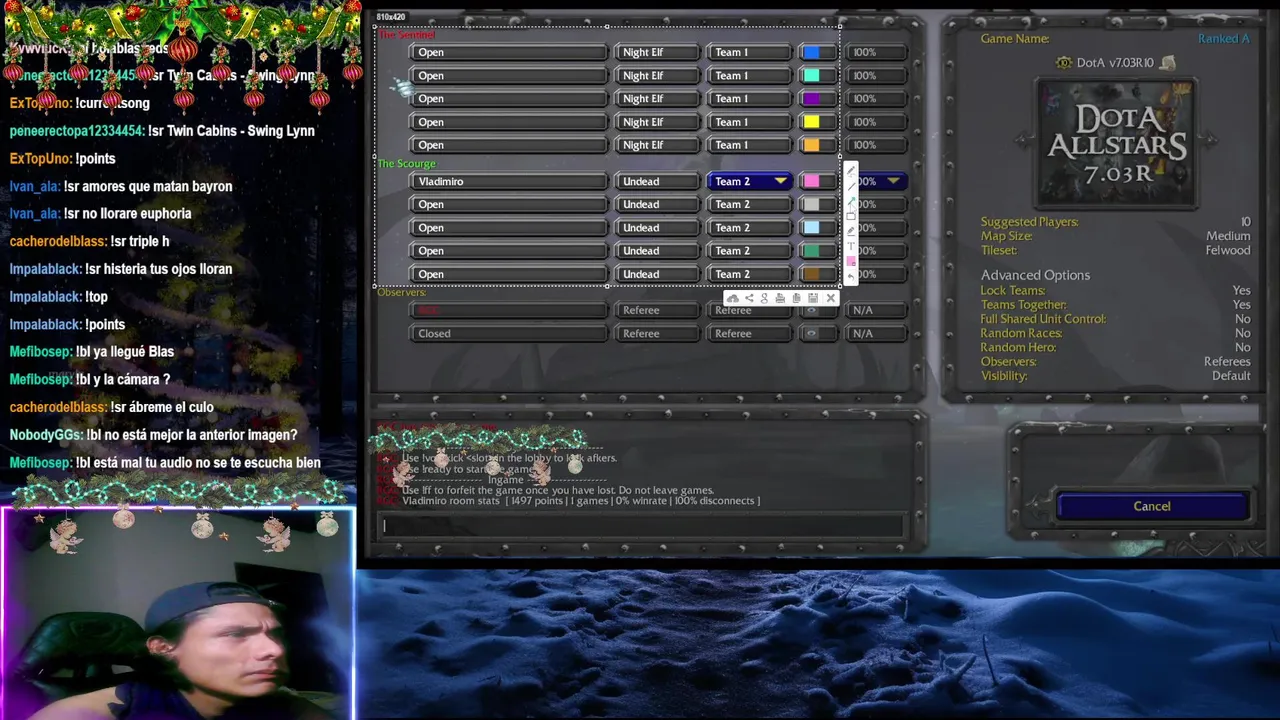Image resolution: width=1280 pixels, height=720 pixels.
Task: Open the pink color picker in Lightshot toolbar
Action: (851, 261)
